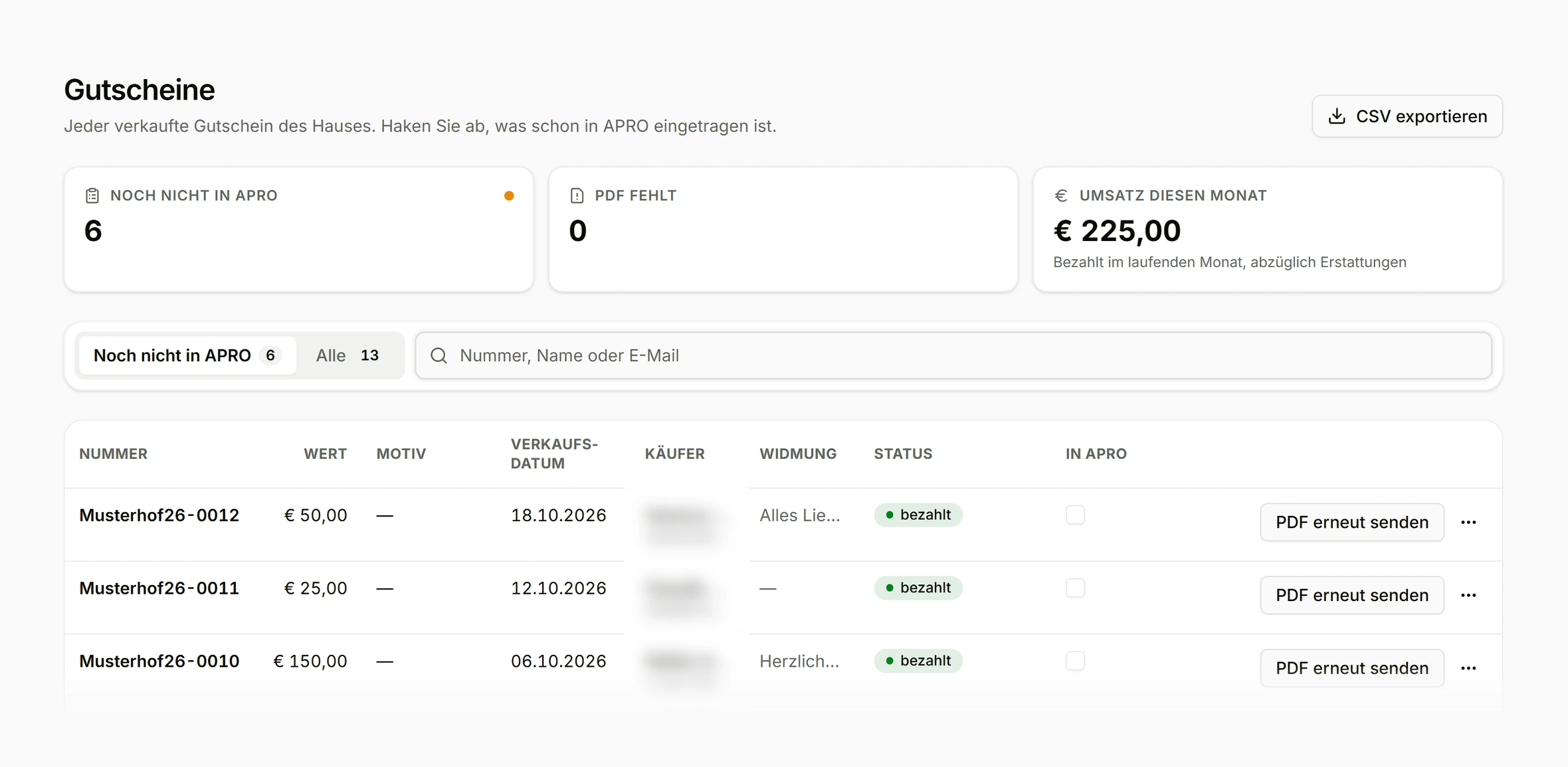Viewport: 1568px width, 767px height.
Task: Click the € 225,00 revenue figure
Action: (x=1117, y=231)
